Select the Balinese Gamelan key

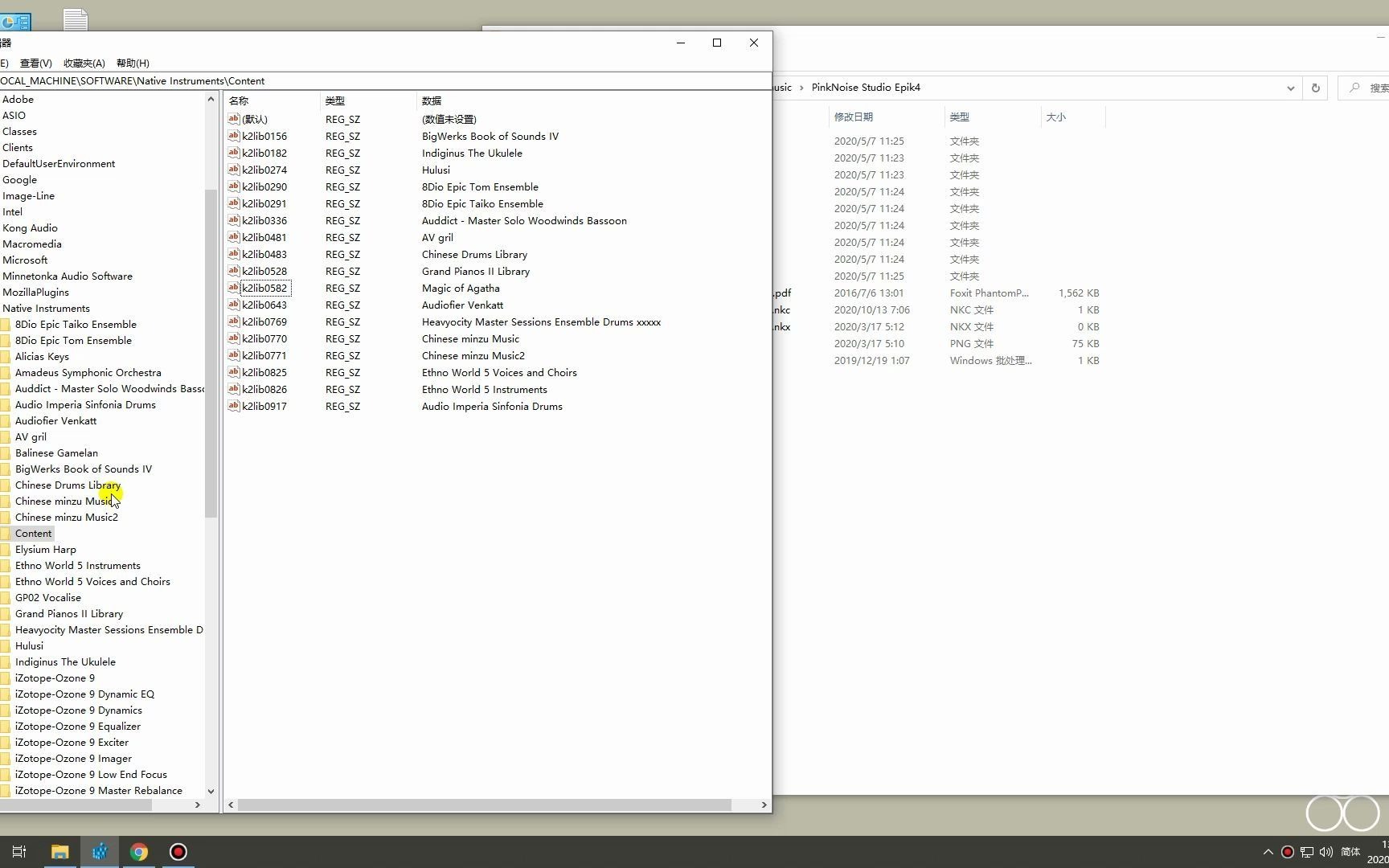(x=56, y=453)
